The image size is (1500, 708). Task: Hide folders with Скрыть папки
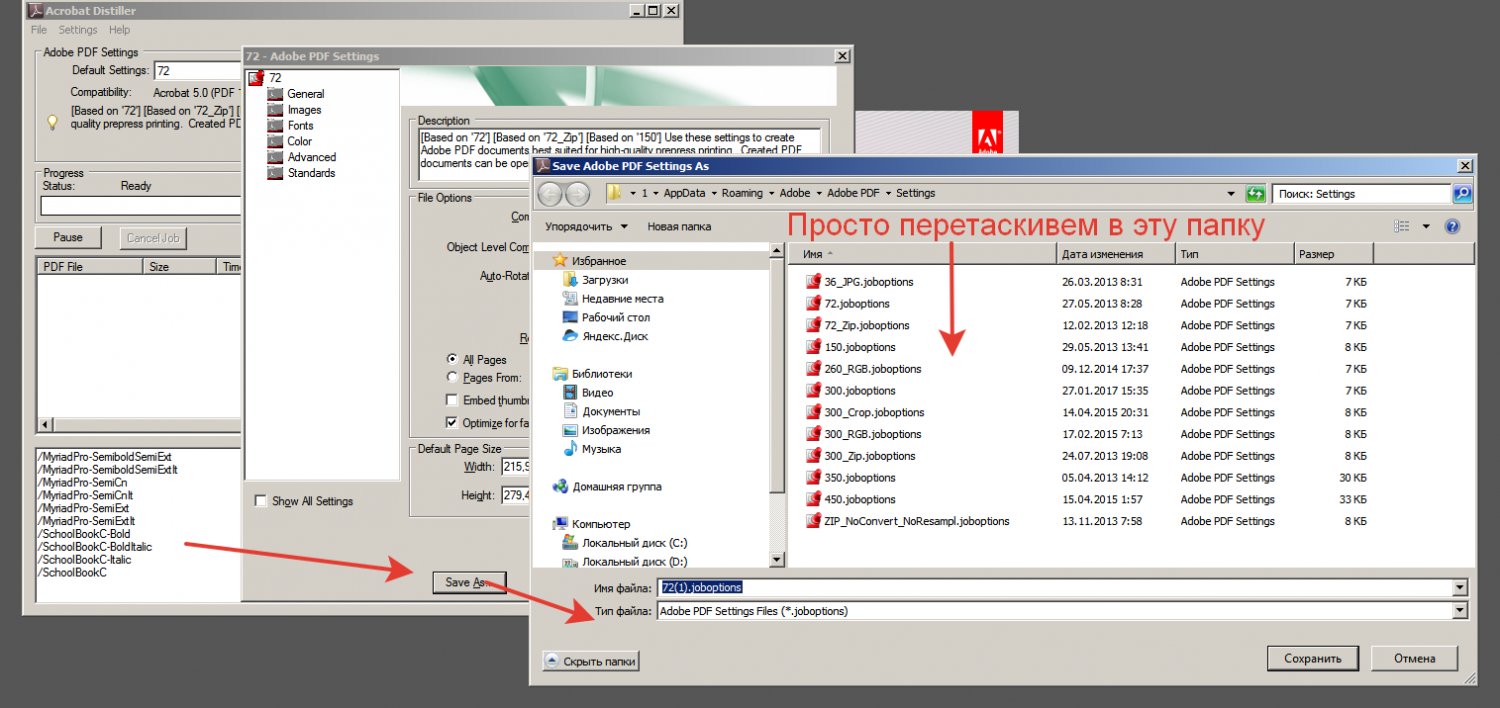coord(590,661)
